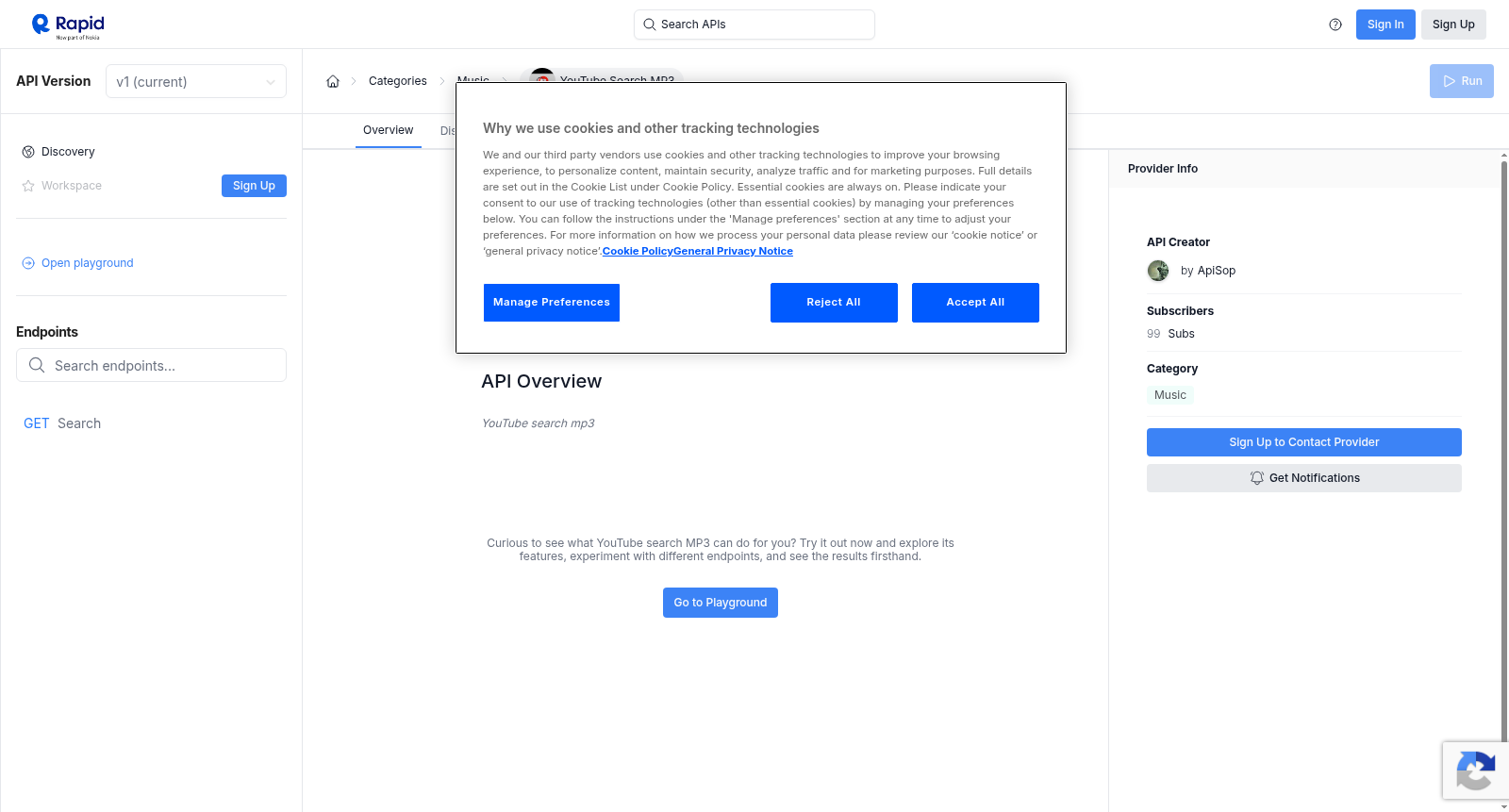This screenshot has height=812, width=1509.
Task: Click the '99 Subs' subscriber count
Action: pyautogui.click(x=1170, y=334)
